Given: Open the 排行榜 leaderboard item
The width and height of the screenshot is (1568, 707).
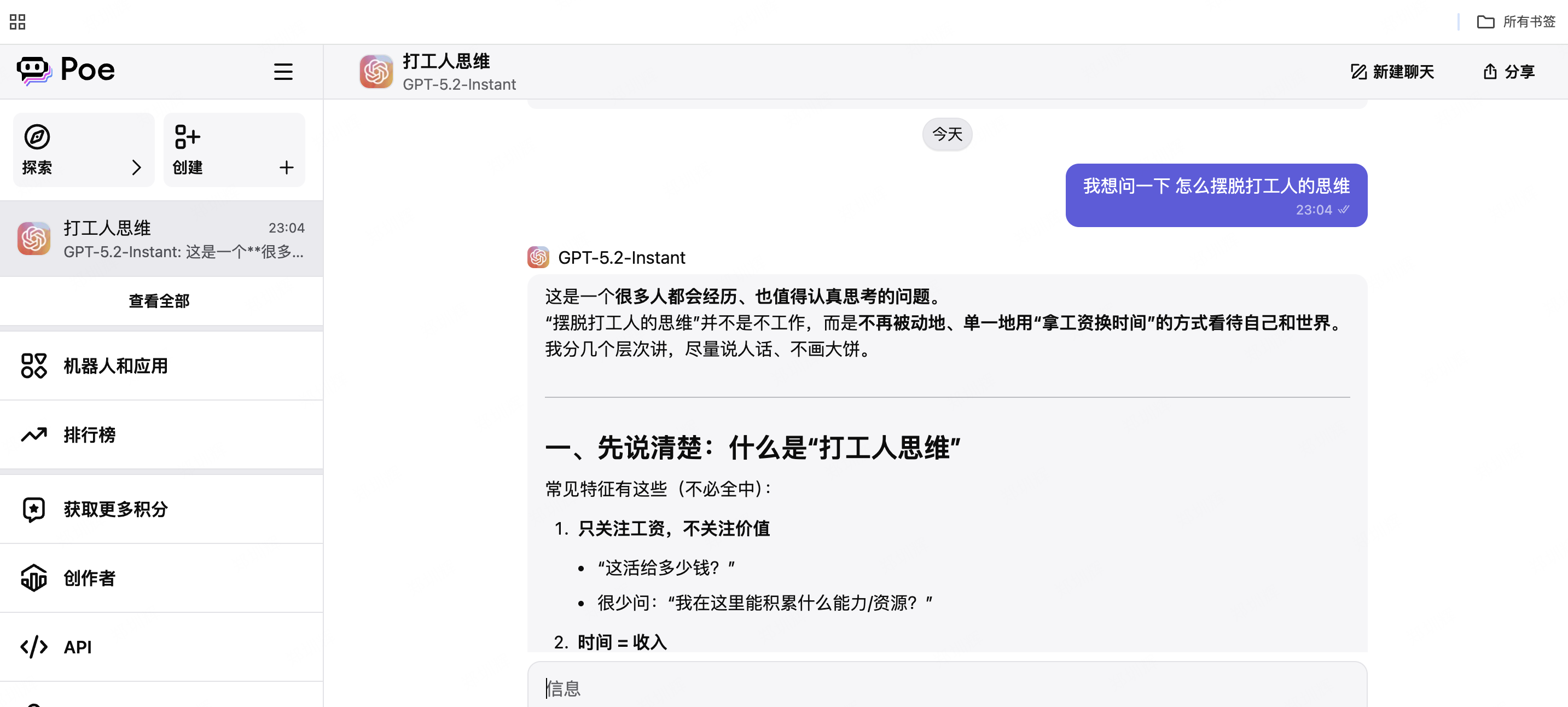Looking at the screenshot, I should 90,435.
